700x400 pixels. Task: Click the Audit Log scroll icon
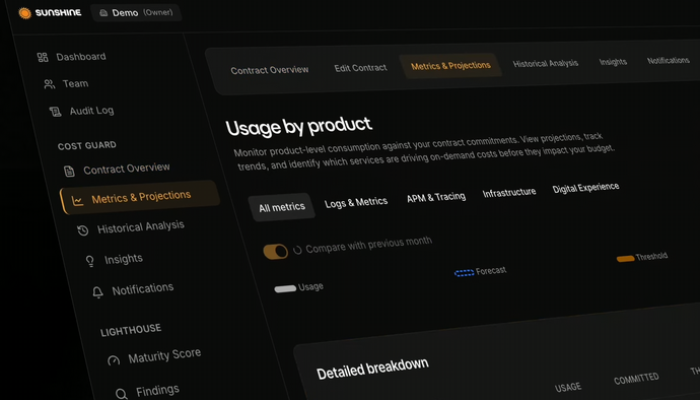click(x=55, y=112)
